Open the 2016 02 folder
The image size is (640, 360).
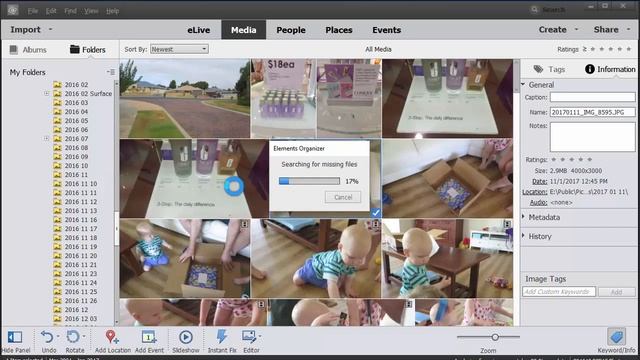coord(76,84)
